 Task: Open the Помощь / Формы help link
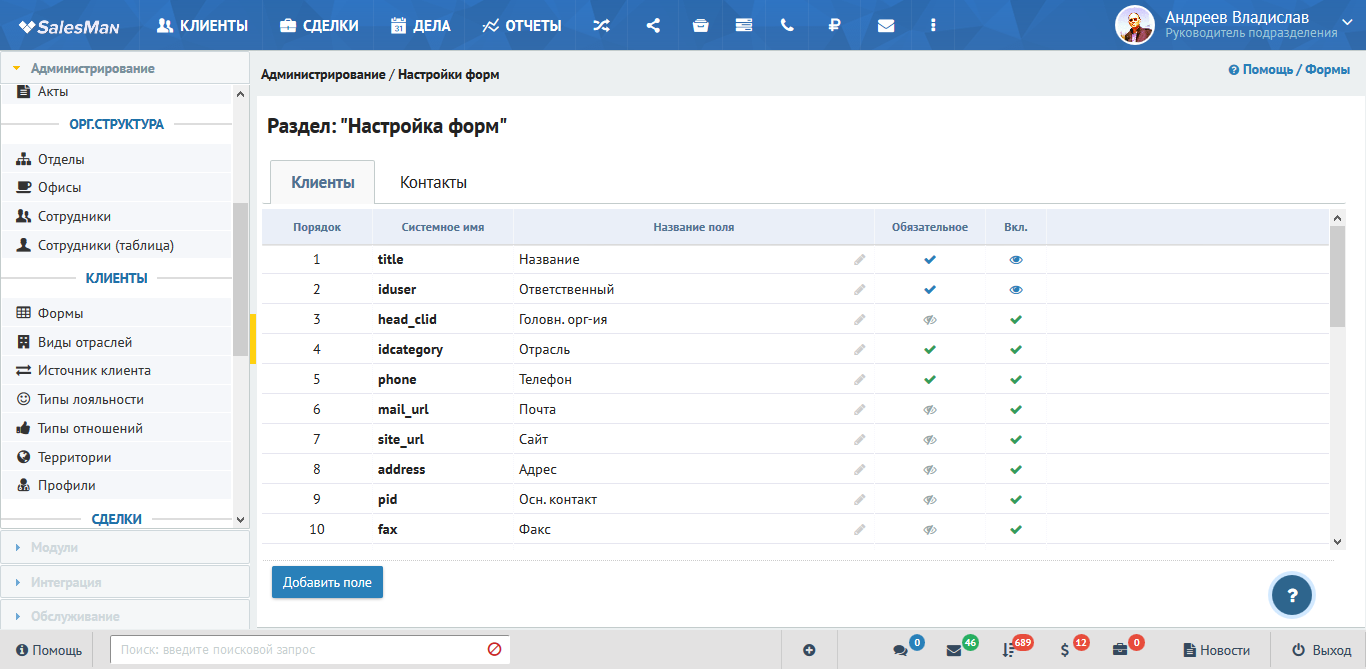pos(1289,70)
